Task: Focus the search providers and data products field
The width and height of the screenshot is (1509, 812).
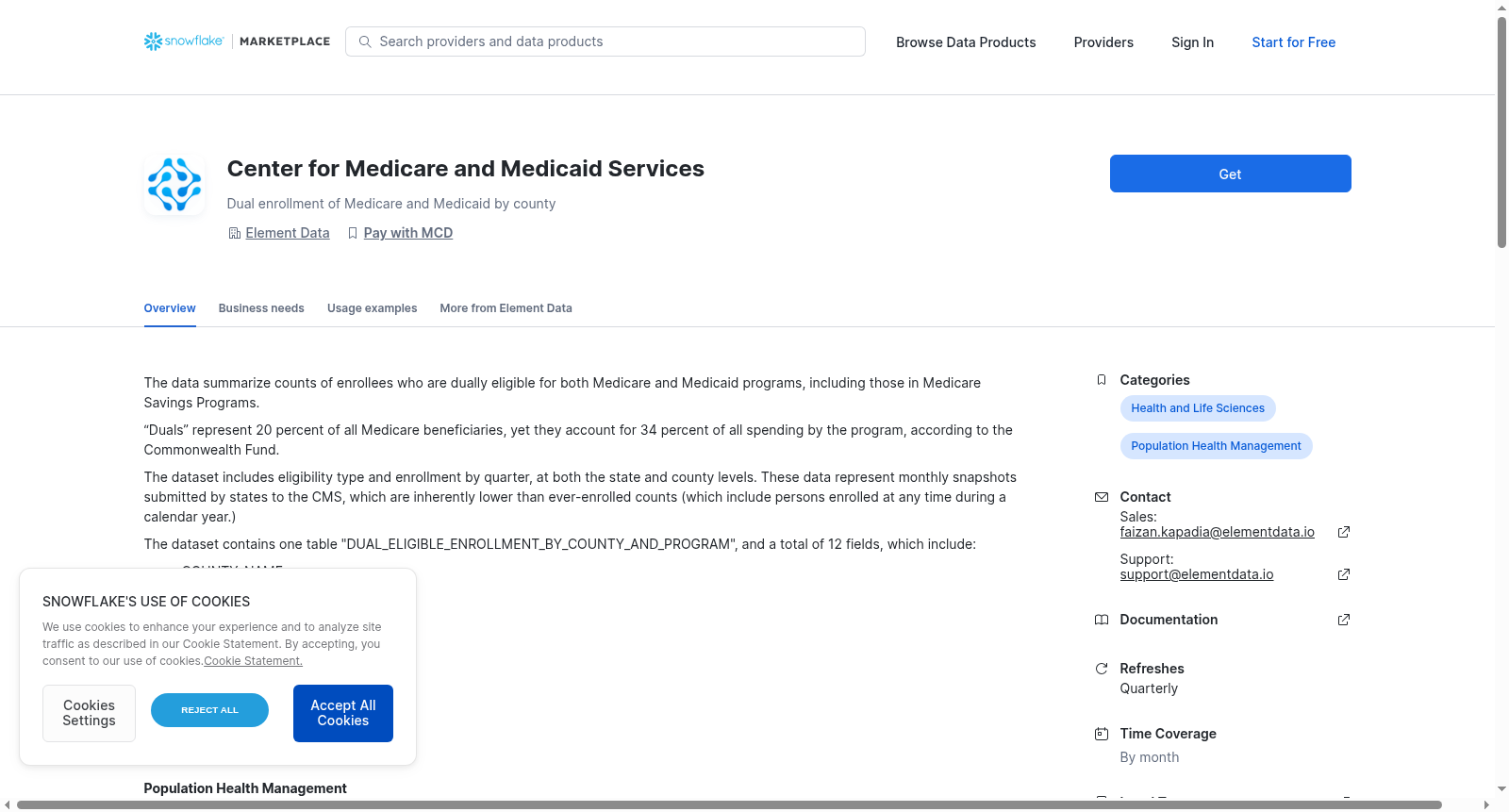Action: pos(605,41)
